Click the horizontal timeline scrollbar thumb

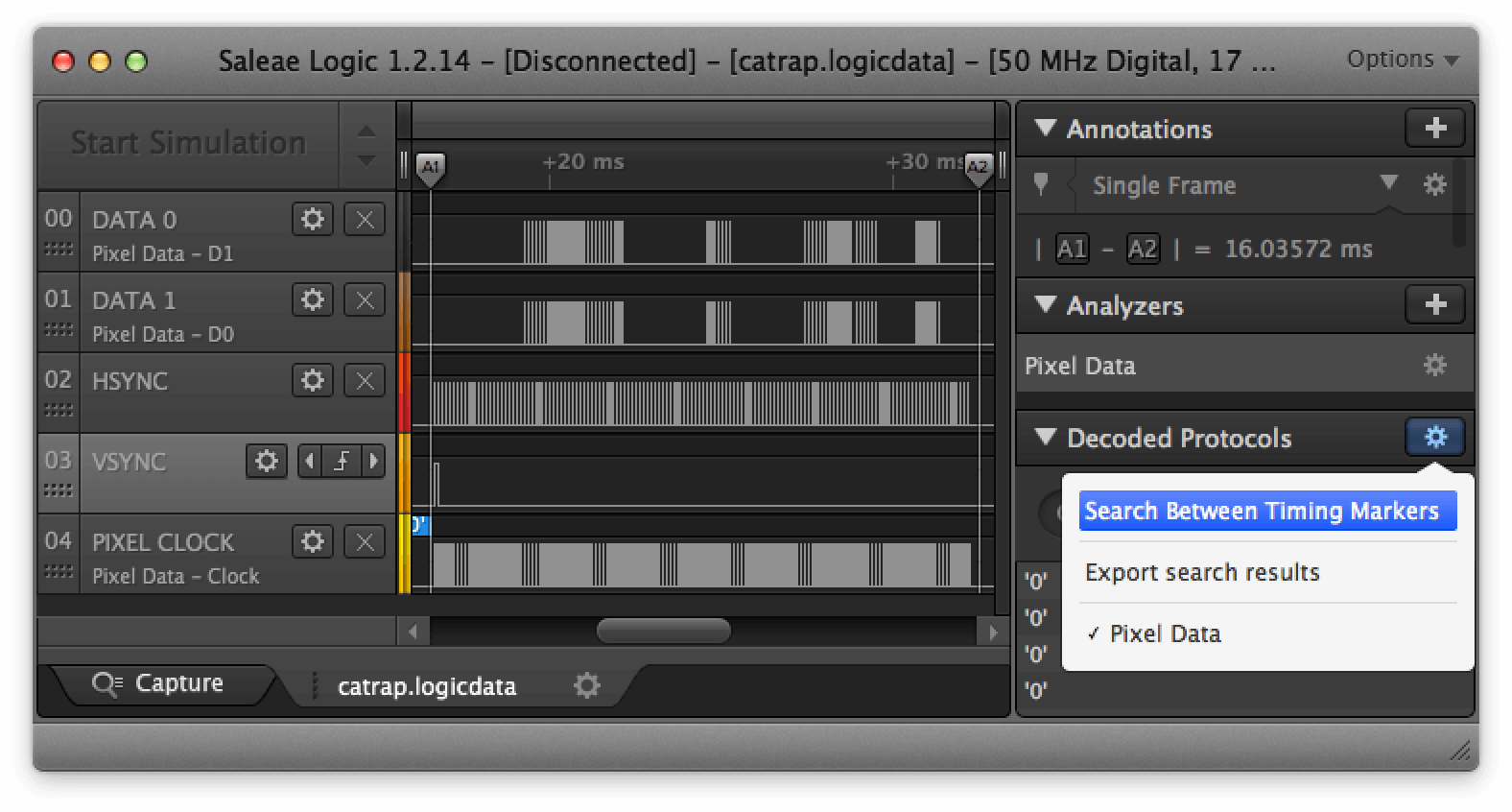point(663,631)
